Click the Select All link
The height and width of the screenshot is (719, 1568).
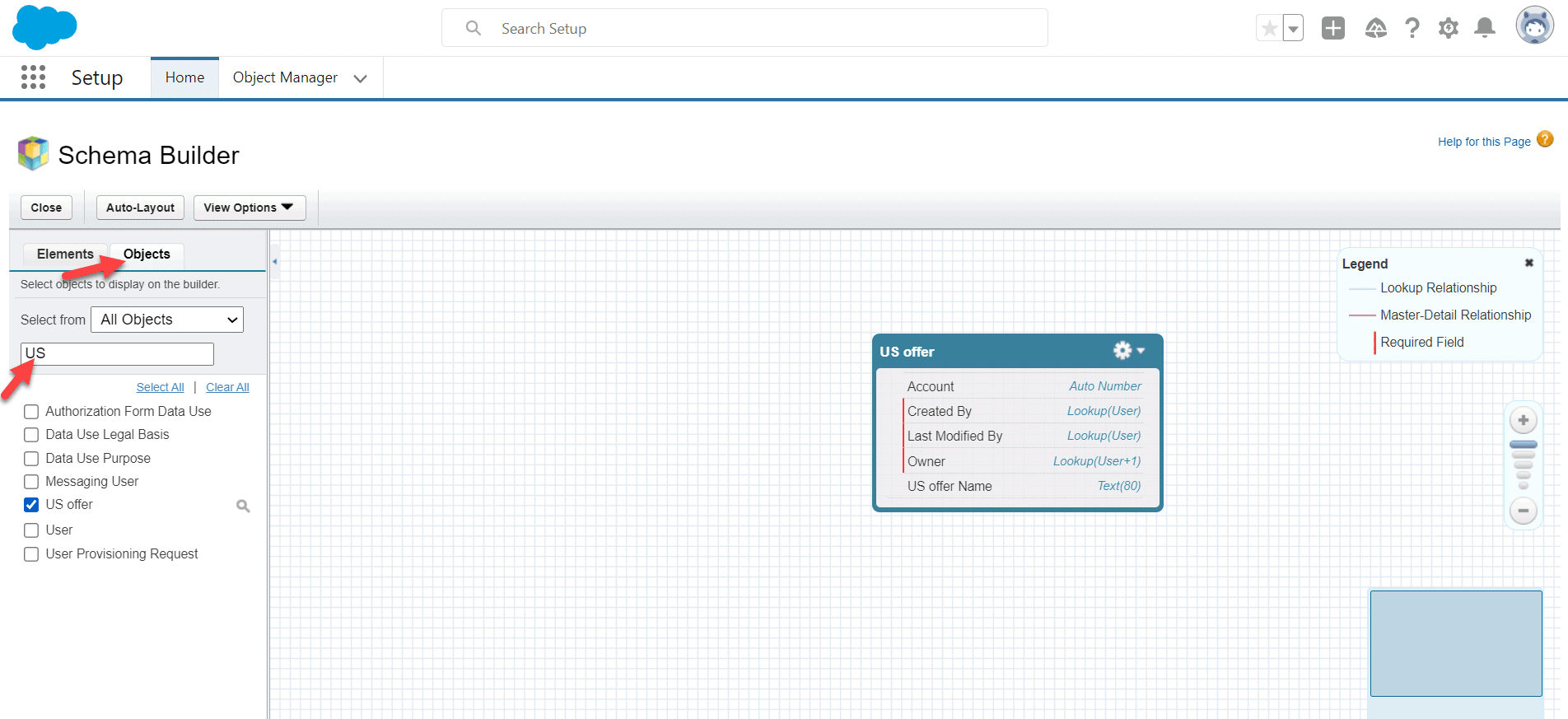(160, 387)
